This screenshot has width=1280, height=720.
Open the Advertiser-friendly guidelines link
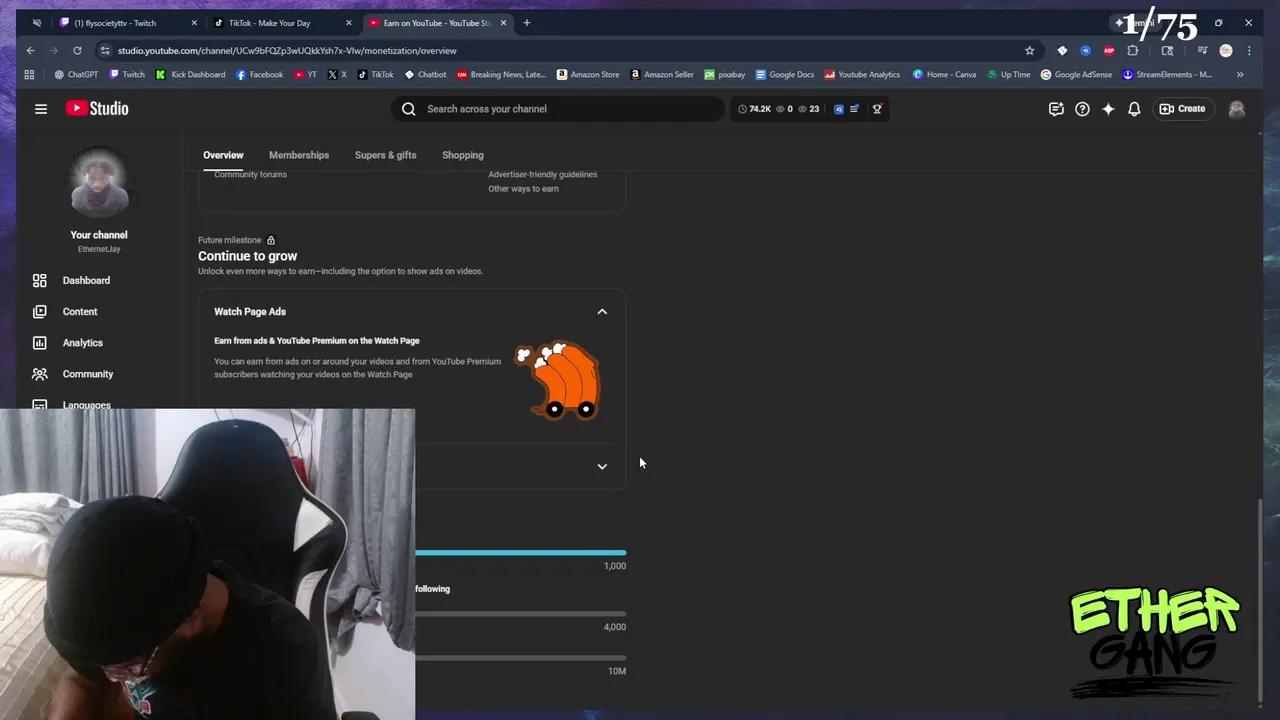pyautogui.click(x=543, y=174)
